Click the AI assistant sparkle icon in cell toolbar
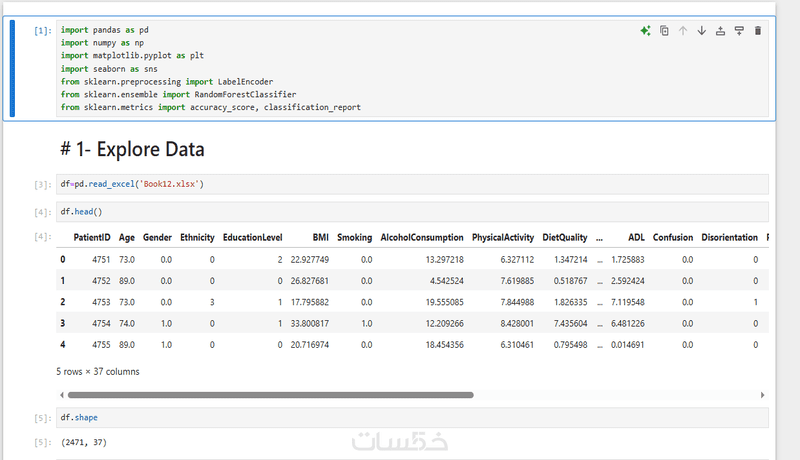 click(x=645, y=31)
